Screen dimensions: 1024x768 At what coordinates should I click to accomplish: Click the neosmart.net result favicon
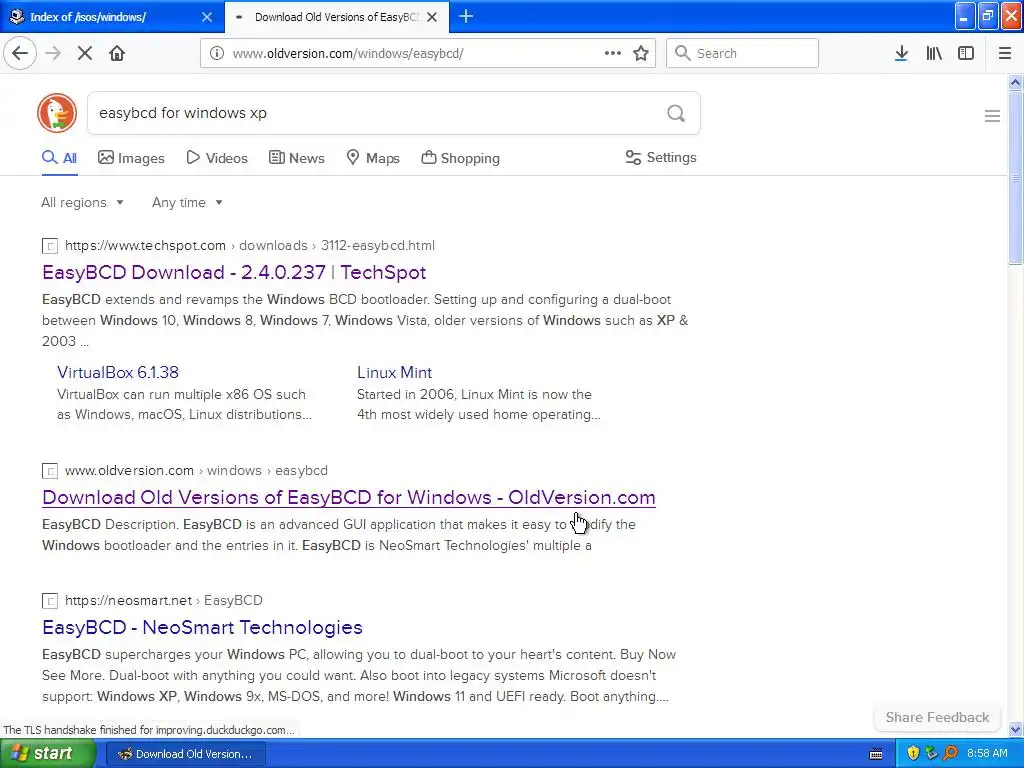click(x=50, y=601)
